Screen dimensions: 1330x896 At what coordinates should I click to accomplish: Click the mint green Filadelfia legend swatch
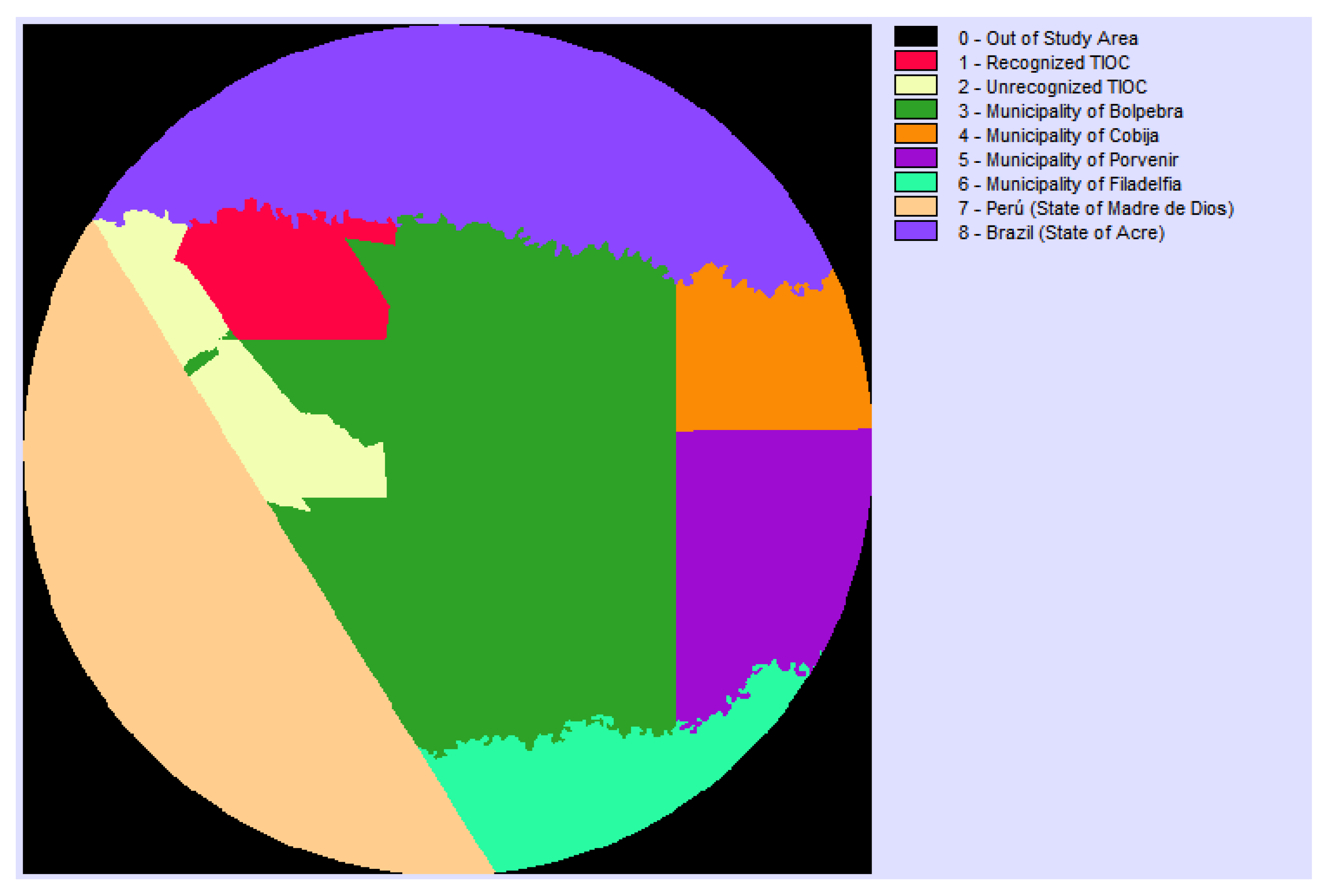coord(915,182)
